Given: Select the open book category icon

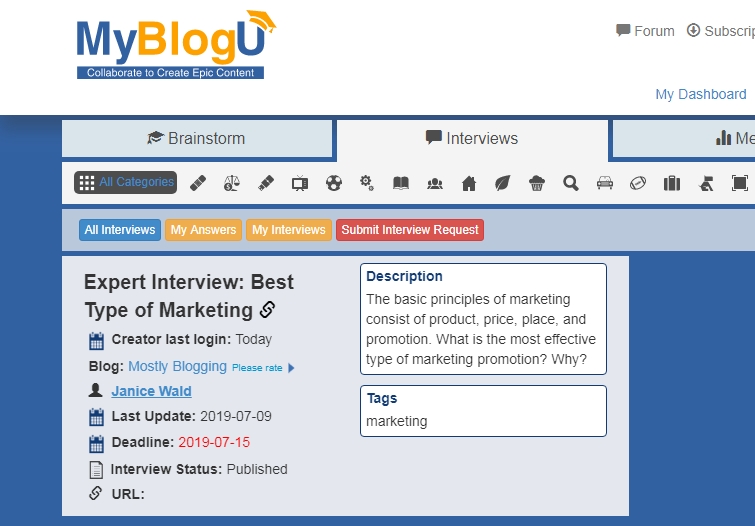Looking at the screenshot, I should [401, 183].
